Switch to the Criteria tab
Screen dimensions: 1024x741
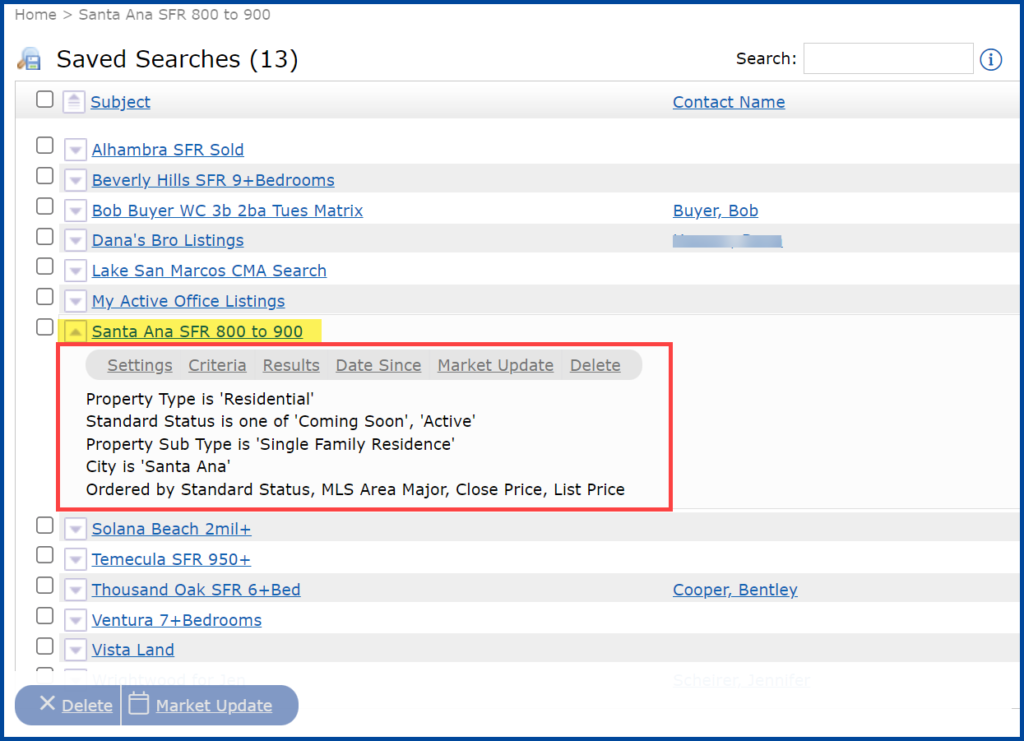pos(217,365)
